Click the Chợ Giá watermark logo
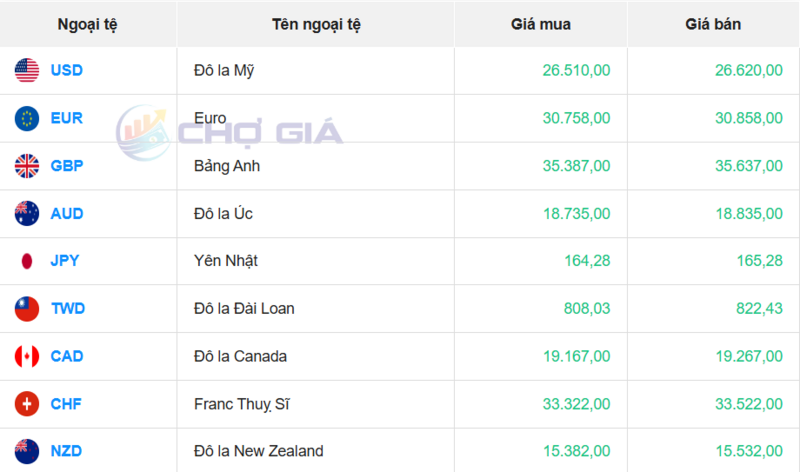The width and height of the screenshot is (800, 472). click(x=230, y=131)
